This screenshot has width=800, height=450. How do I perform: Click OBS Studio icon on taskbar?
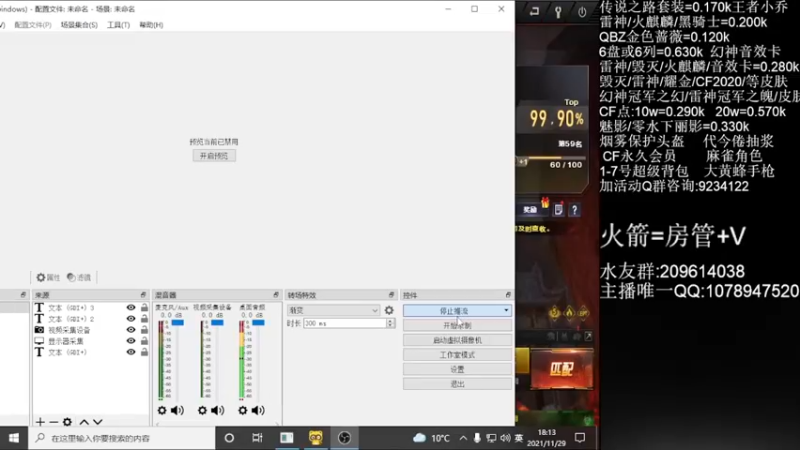tap(344, 438)
